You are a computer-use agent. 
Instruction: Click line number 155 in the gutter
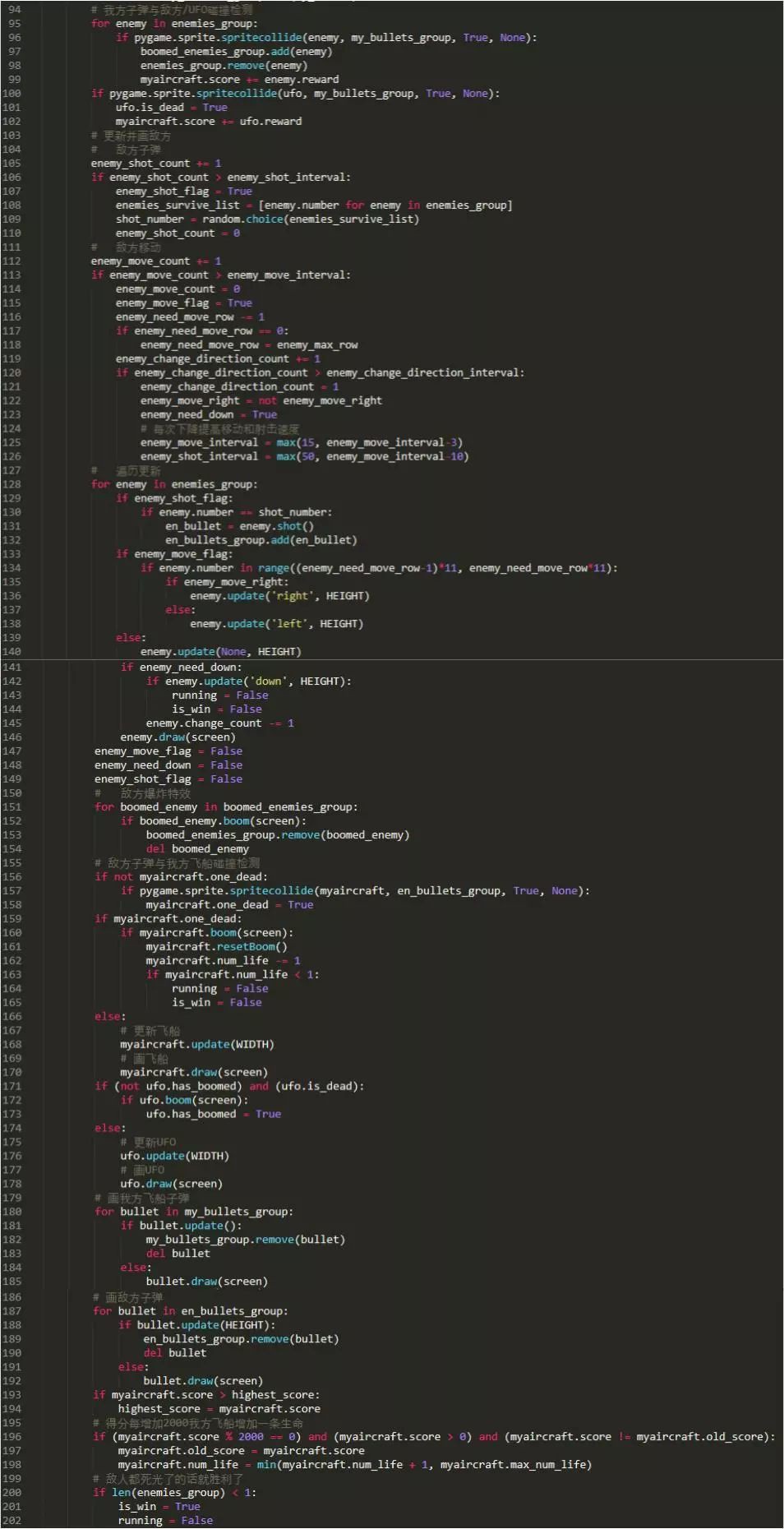tap(12, 863)
